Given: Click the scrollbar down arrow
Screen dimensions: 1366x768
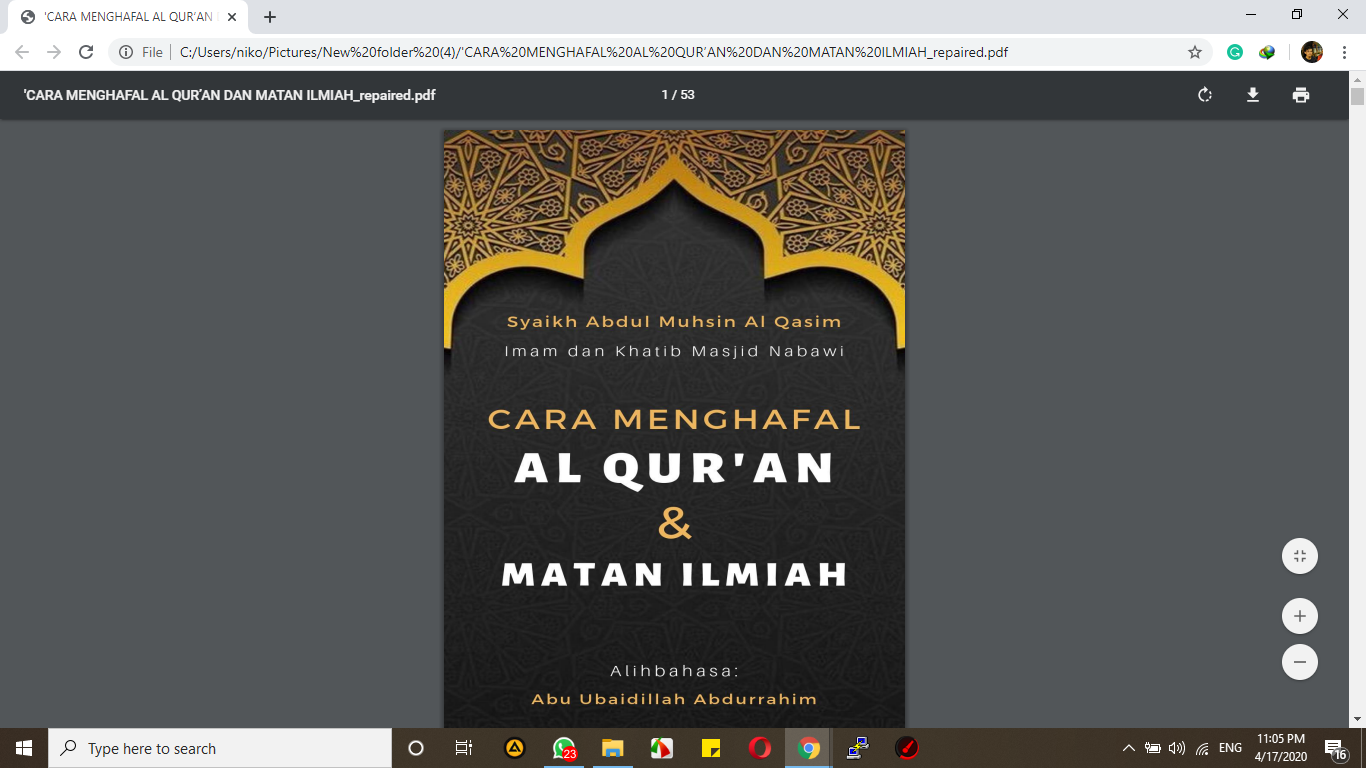Looking at the screenshot, I should 1357,719.
